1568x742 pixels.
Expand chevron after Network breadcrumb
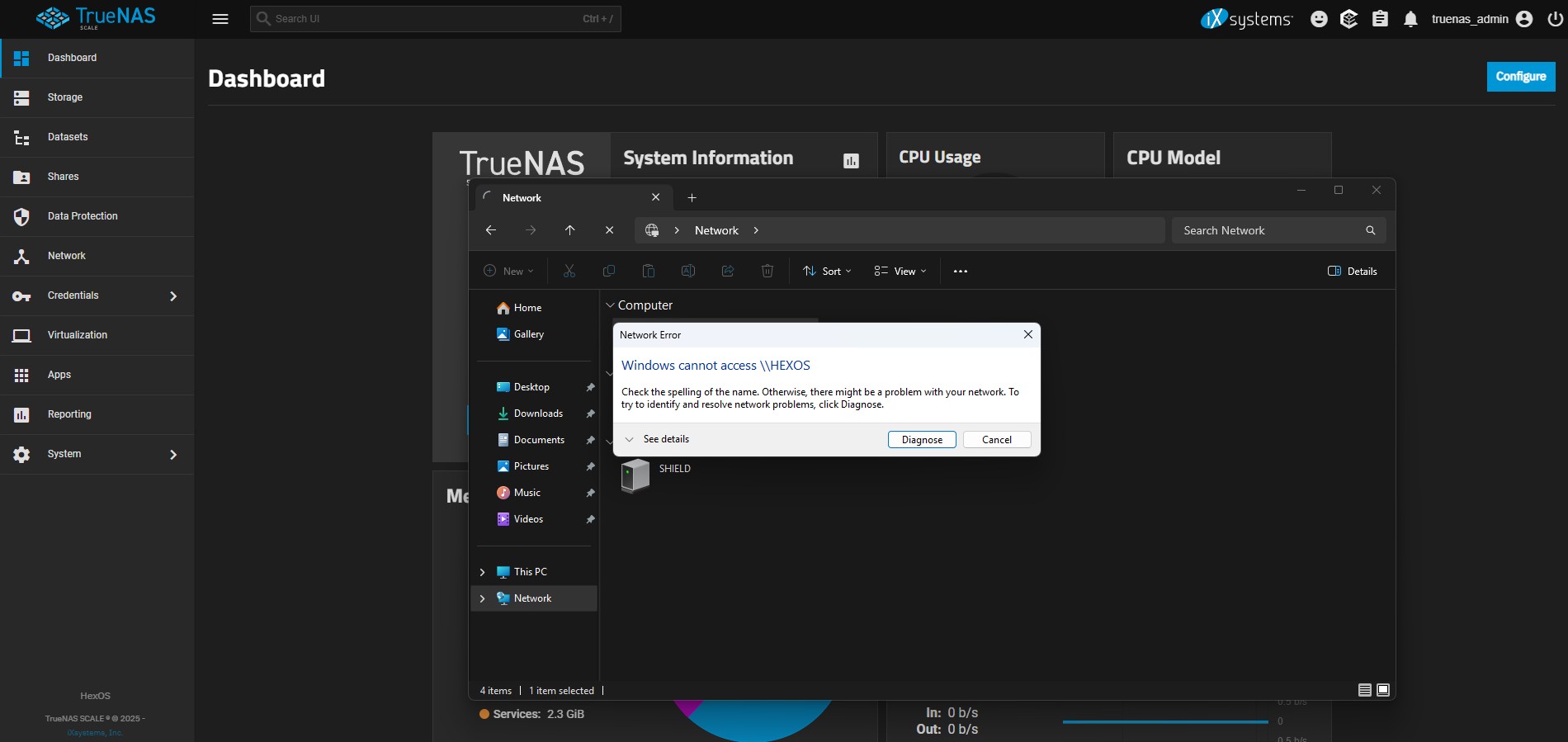[756, 230]
